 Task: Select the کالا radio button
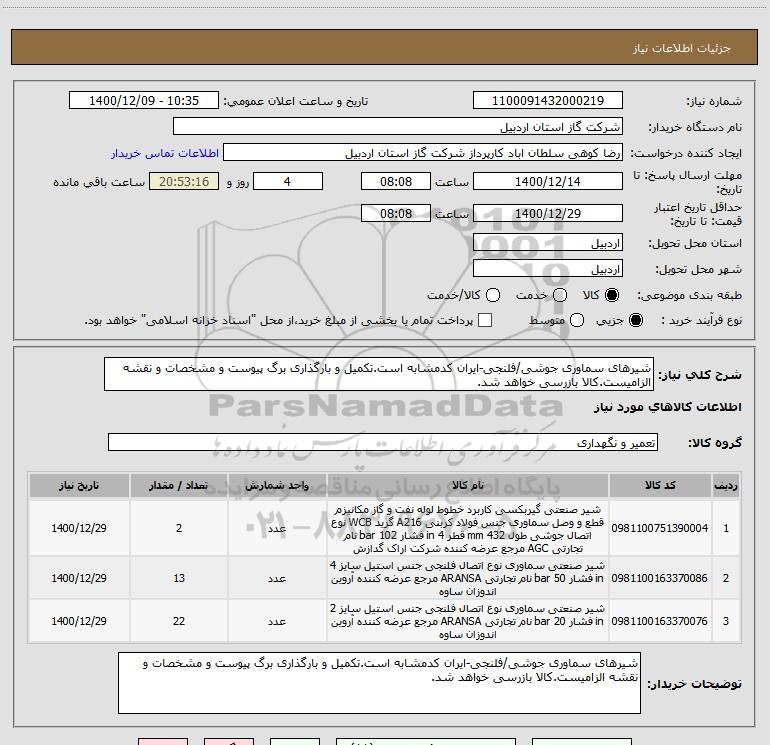(x=612, y=295)
